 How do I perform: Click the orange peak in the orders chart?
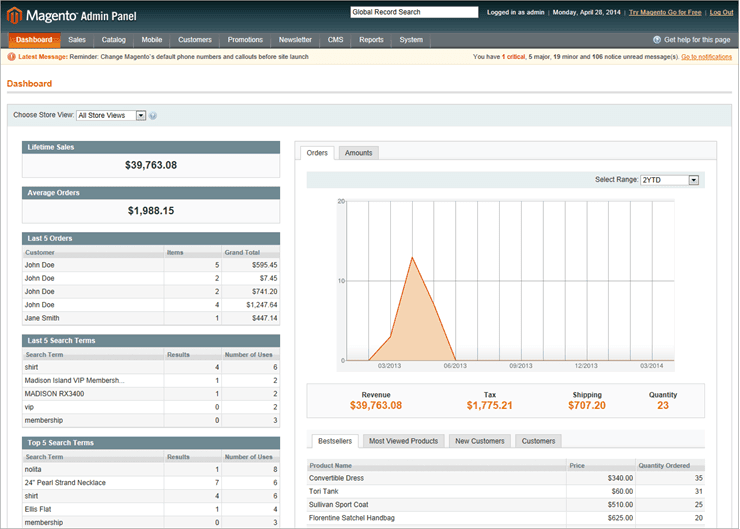(412, 258)
